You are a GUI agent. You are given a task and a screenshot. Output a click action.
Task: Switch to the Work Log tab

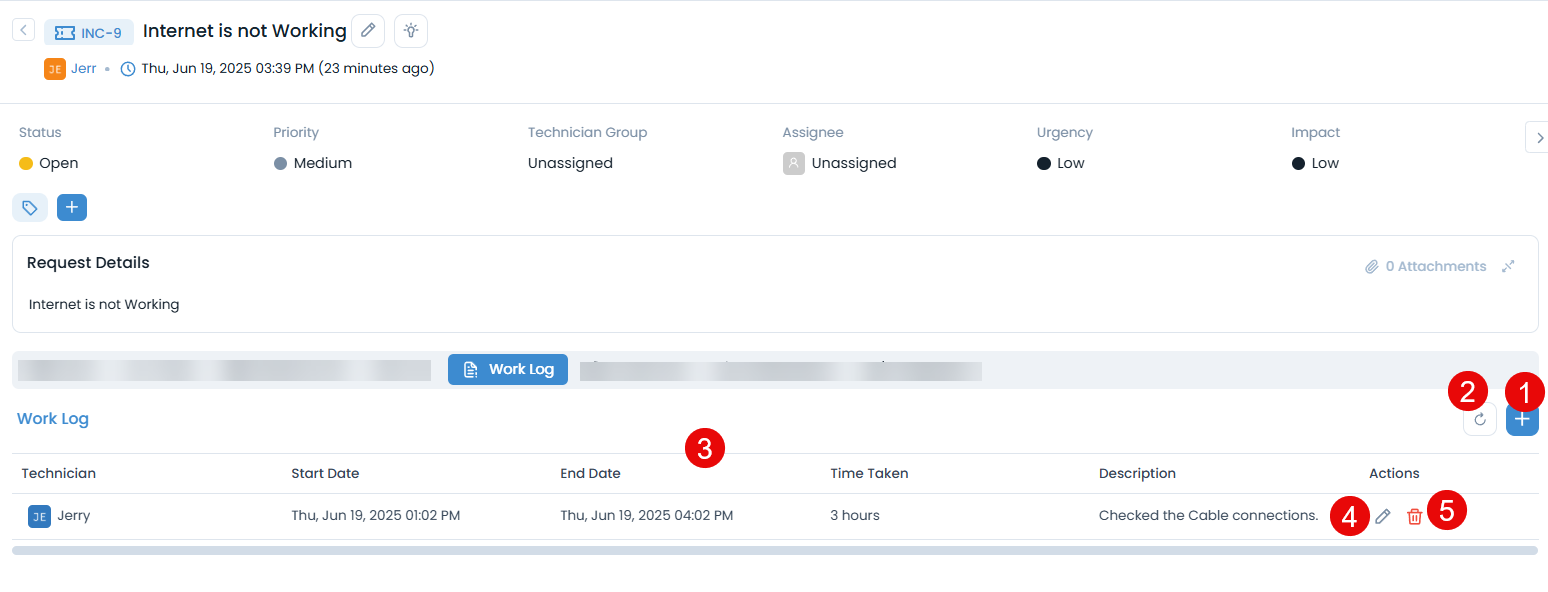click(508, 369)
